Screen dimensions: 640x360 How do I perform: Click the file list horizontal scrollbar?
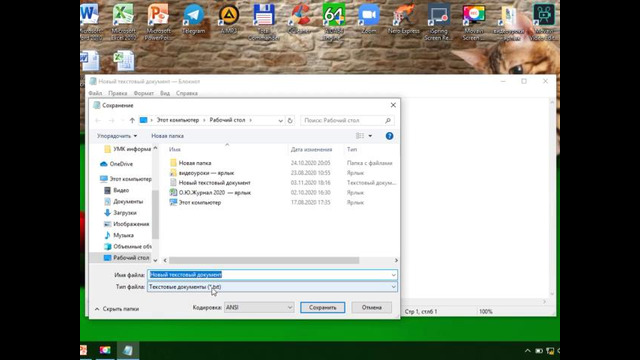click(x=264, y=260)
